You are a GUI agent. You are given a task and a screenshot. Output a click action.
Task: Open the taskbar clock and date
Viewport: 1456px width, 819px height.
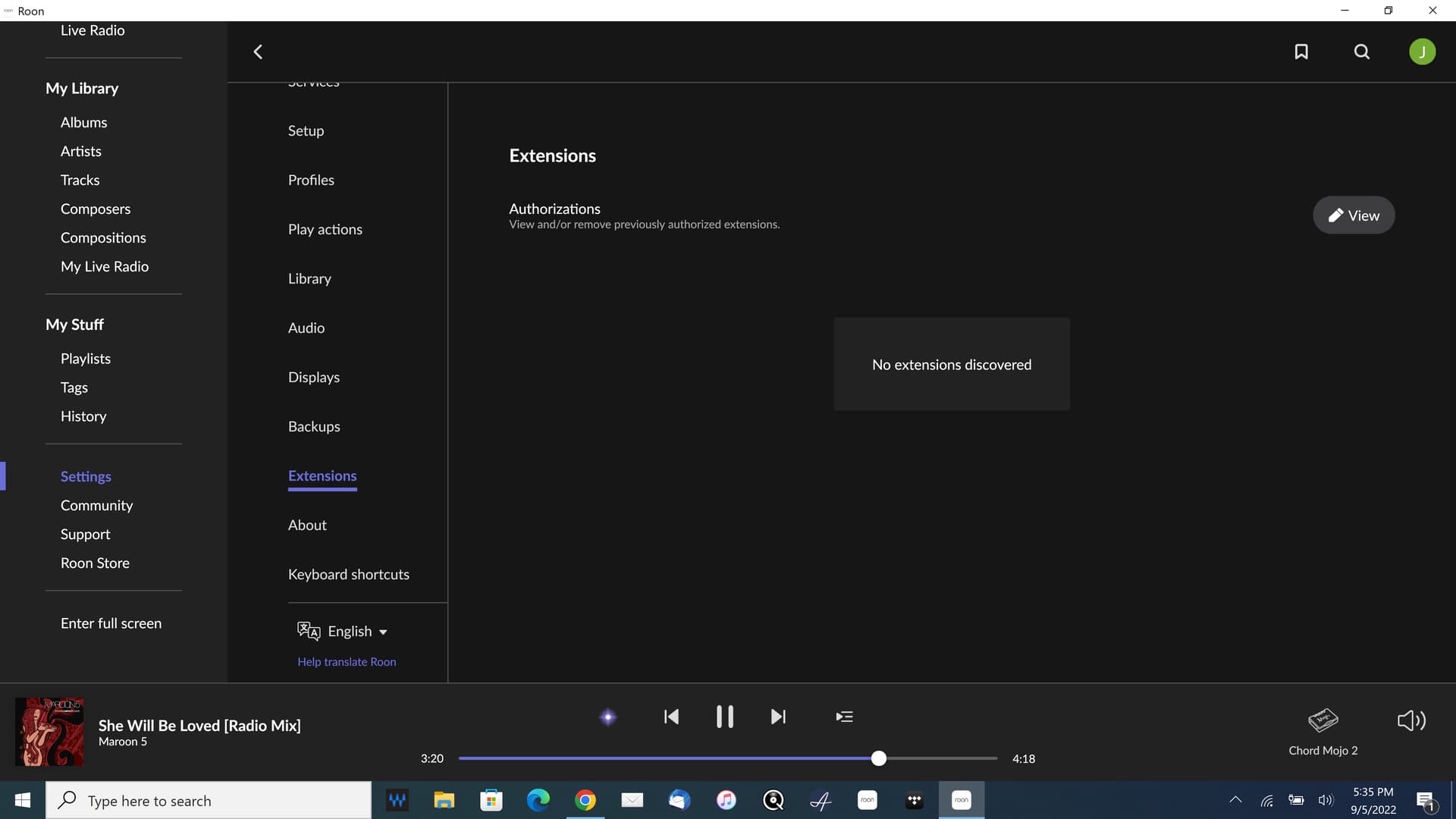click(1373, 800)
